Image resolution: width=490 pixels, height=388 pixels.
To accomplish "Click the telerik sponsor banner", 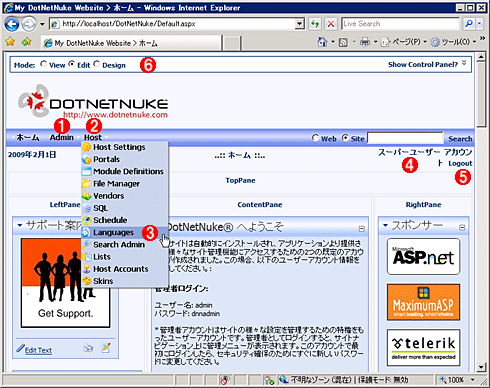I will pos(423,347).
